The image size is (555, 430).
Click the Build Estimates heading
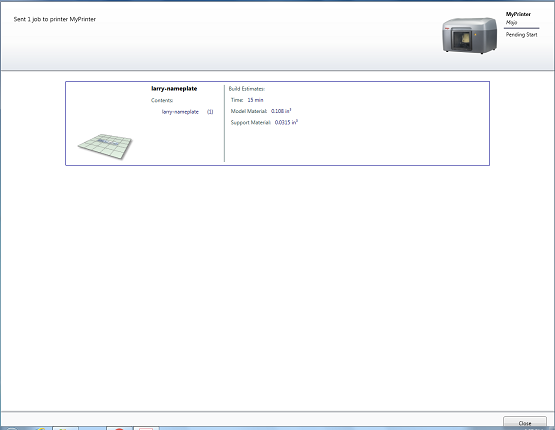click(x=247, y=89)
